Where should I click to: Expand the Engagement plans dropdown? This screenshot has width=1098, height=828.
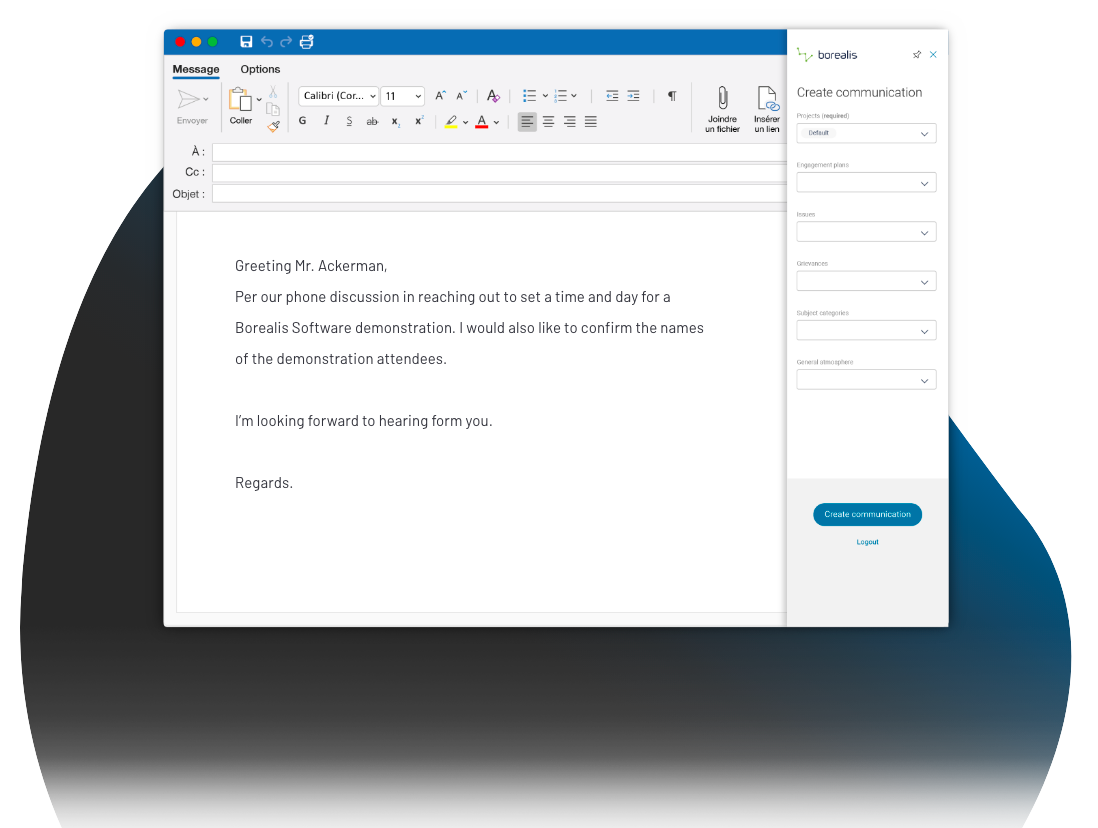point(866,183)
